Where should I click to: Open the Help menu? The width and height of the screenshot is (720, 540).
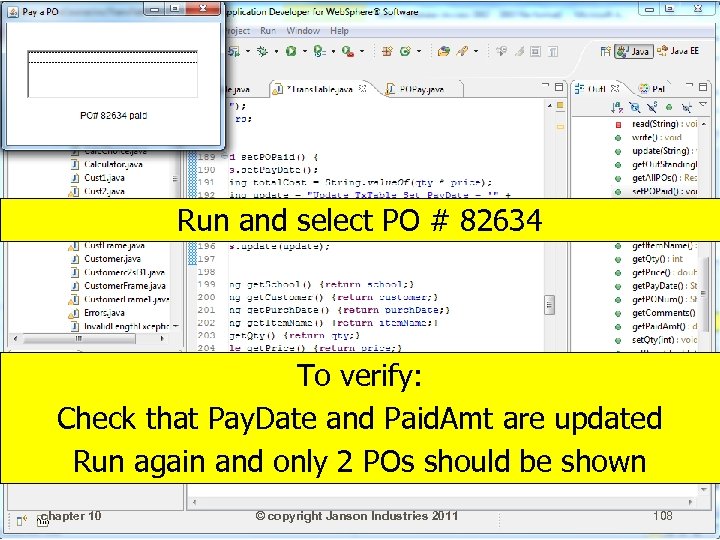click(x=339, y=31)
